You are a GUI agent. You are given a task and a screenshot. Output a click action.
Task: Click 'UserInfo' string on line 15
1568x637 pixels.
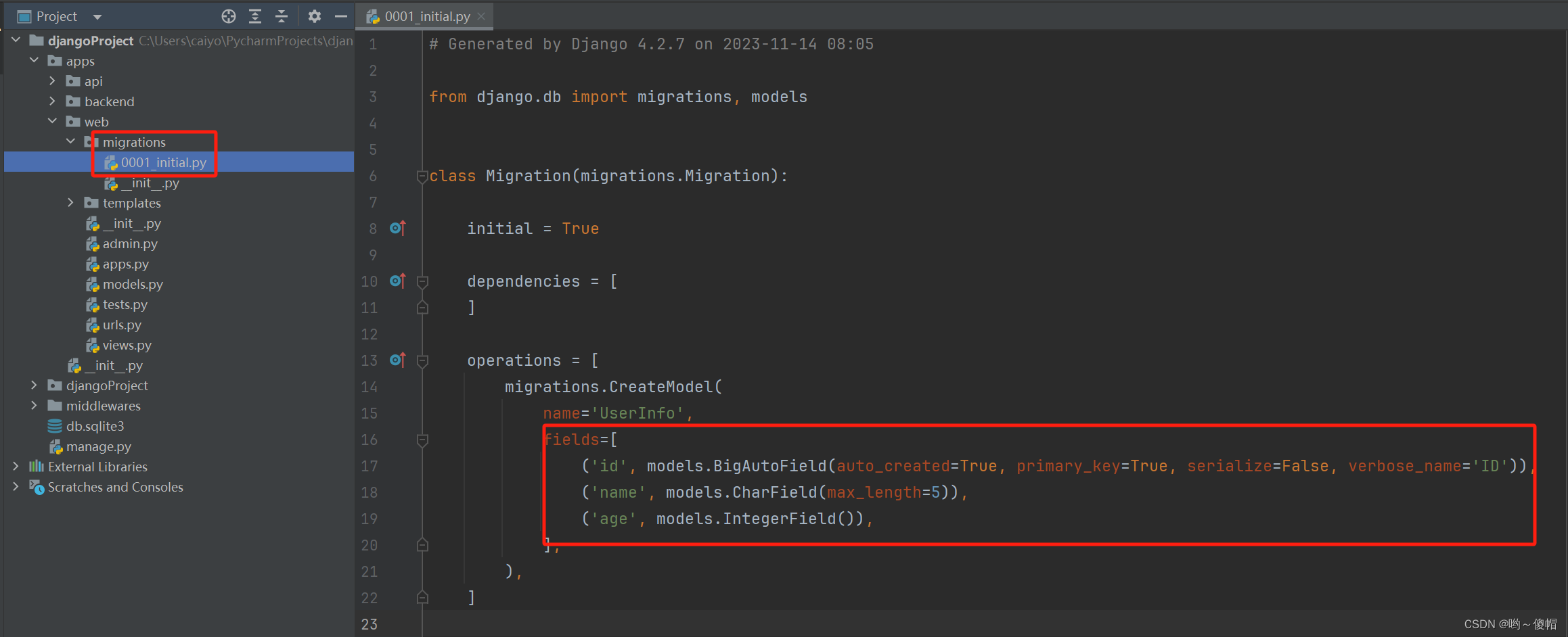[x=637, y=413]
